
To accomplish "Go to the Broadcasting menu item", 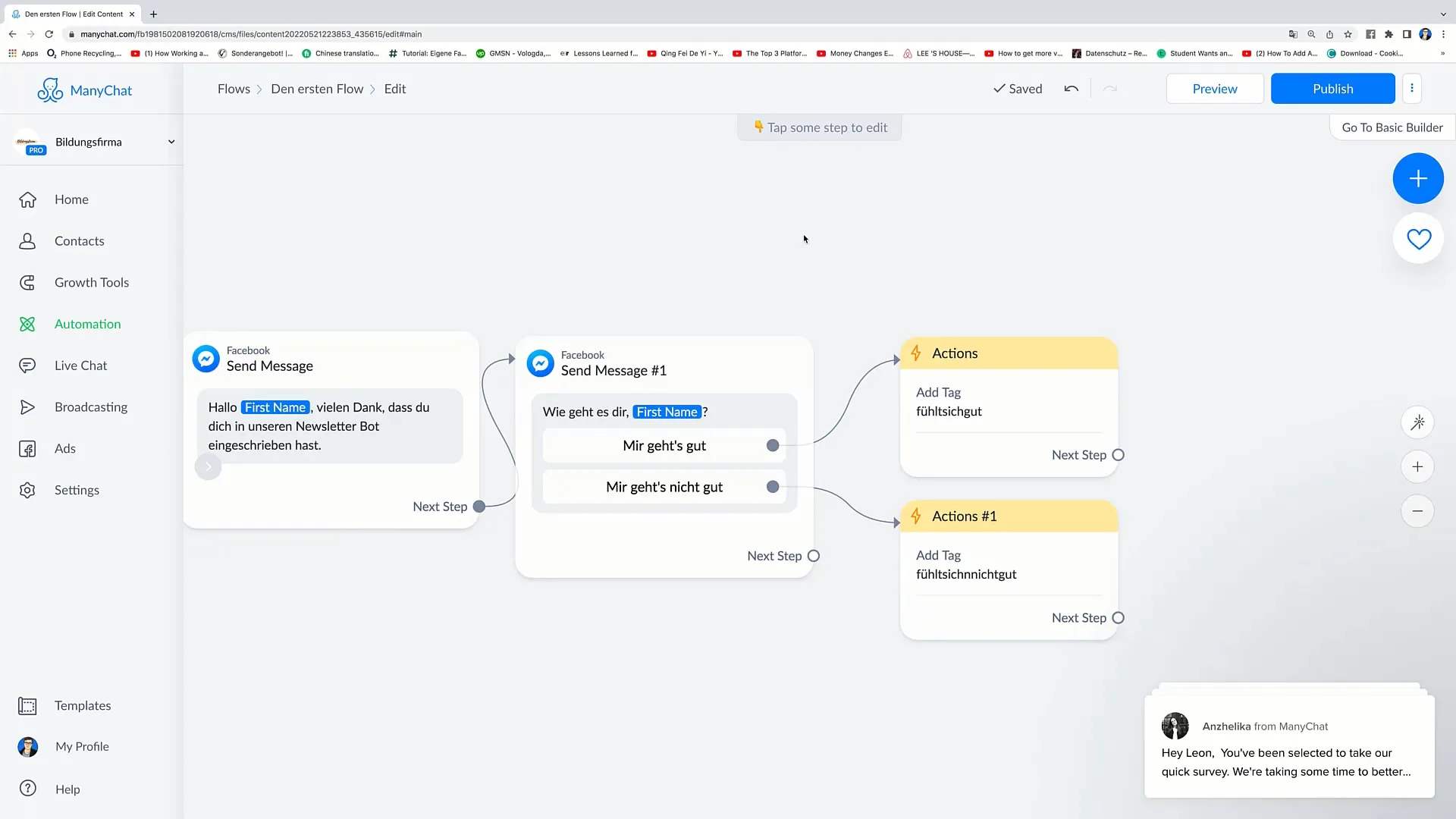I will (91, 407).
